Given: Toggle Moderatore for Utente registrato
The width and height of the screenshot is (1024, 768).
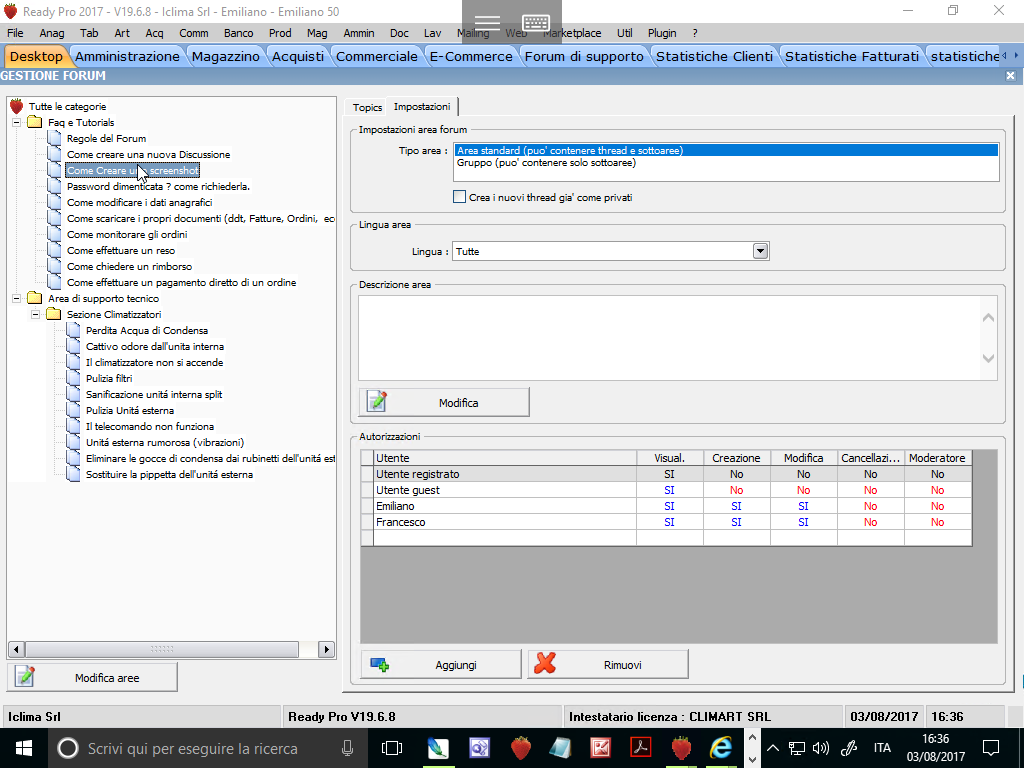Looking at the screenshot, I should click(x=937, y=474).
